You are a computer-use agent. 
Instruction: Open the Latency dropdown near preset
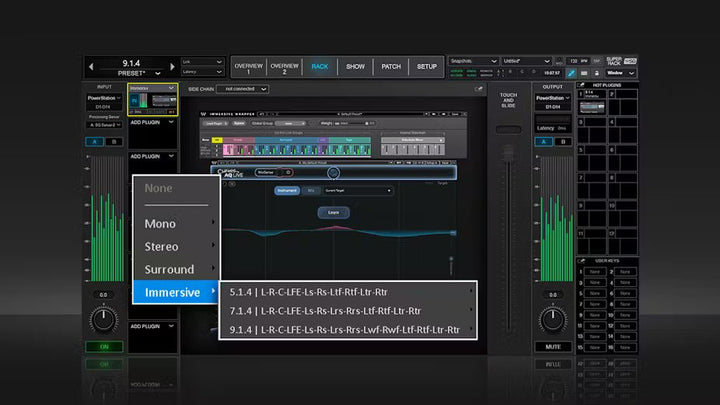pyautogui.click(x=202, y=72)
